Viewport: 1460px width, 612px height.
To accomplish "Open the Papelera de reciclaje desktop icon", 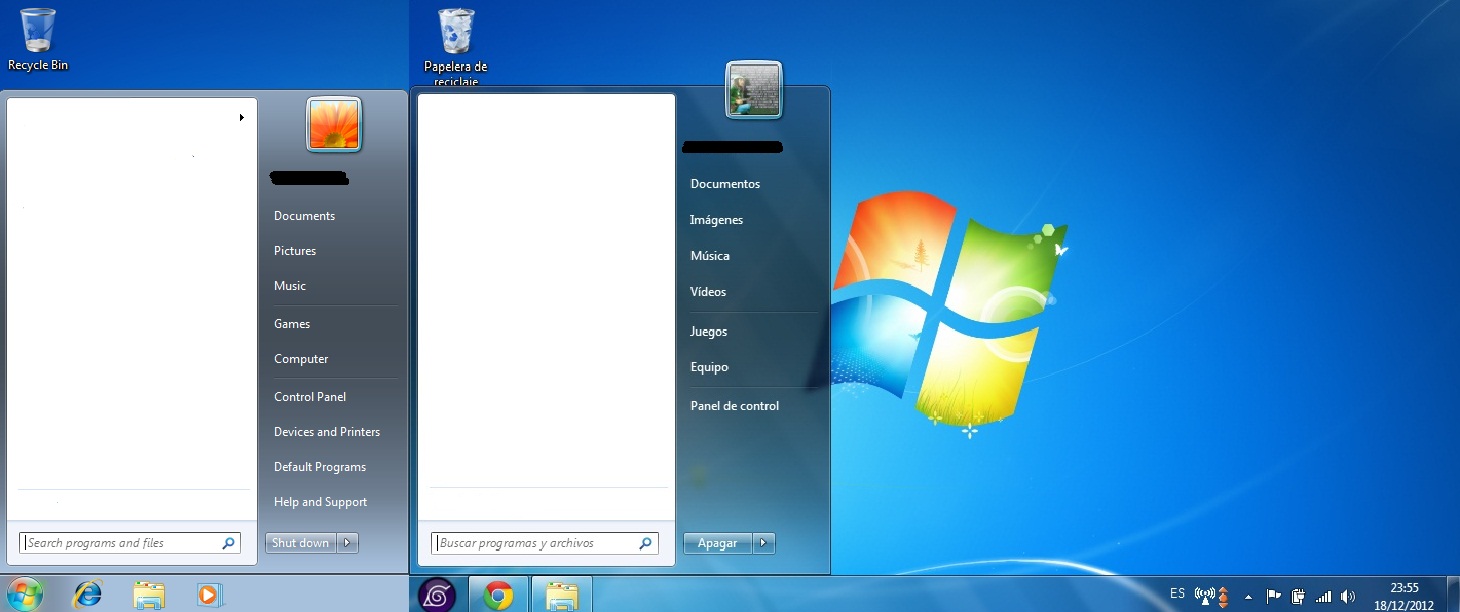I will tap(455, 47).
